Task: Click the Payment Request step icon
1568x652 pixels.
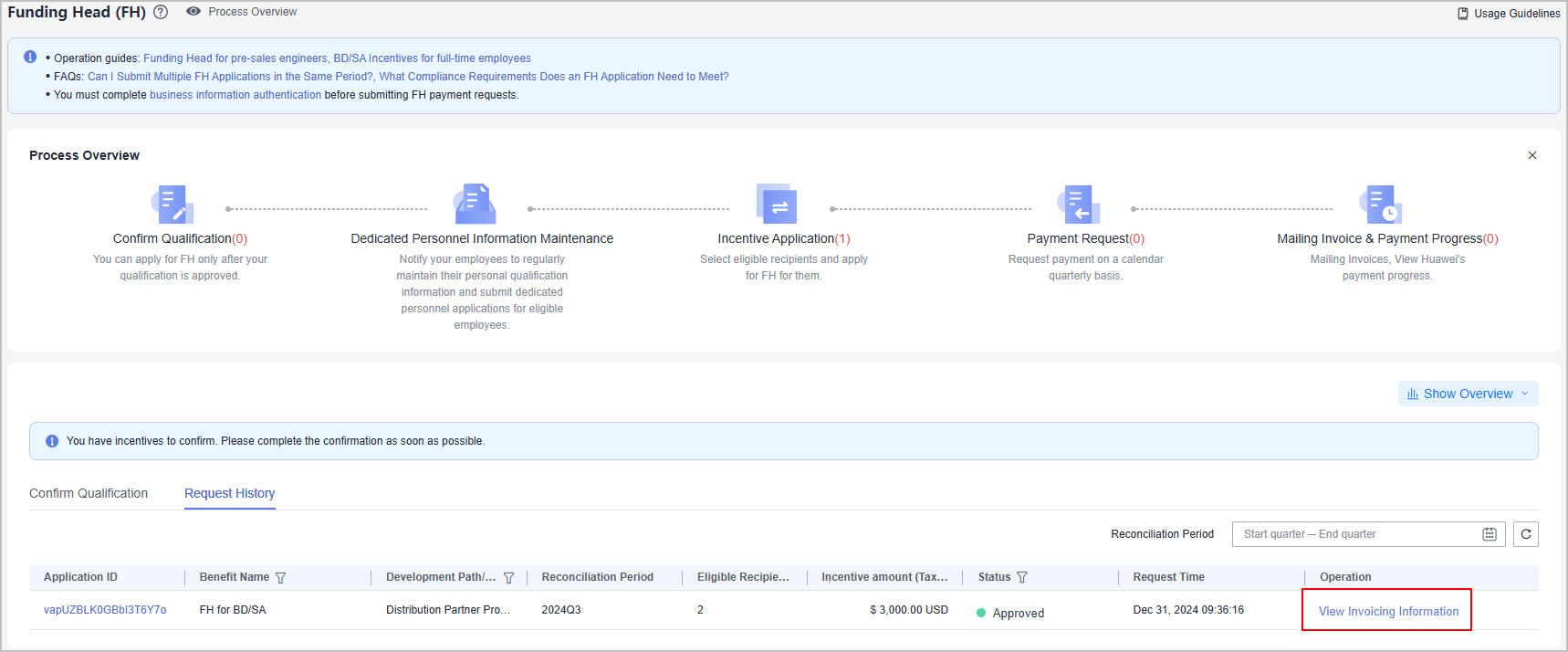Action: pos(1078,205)
